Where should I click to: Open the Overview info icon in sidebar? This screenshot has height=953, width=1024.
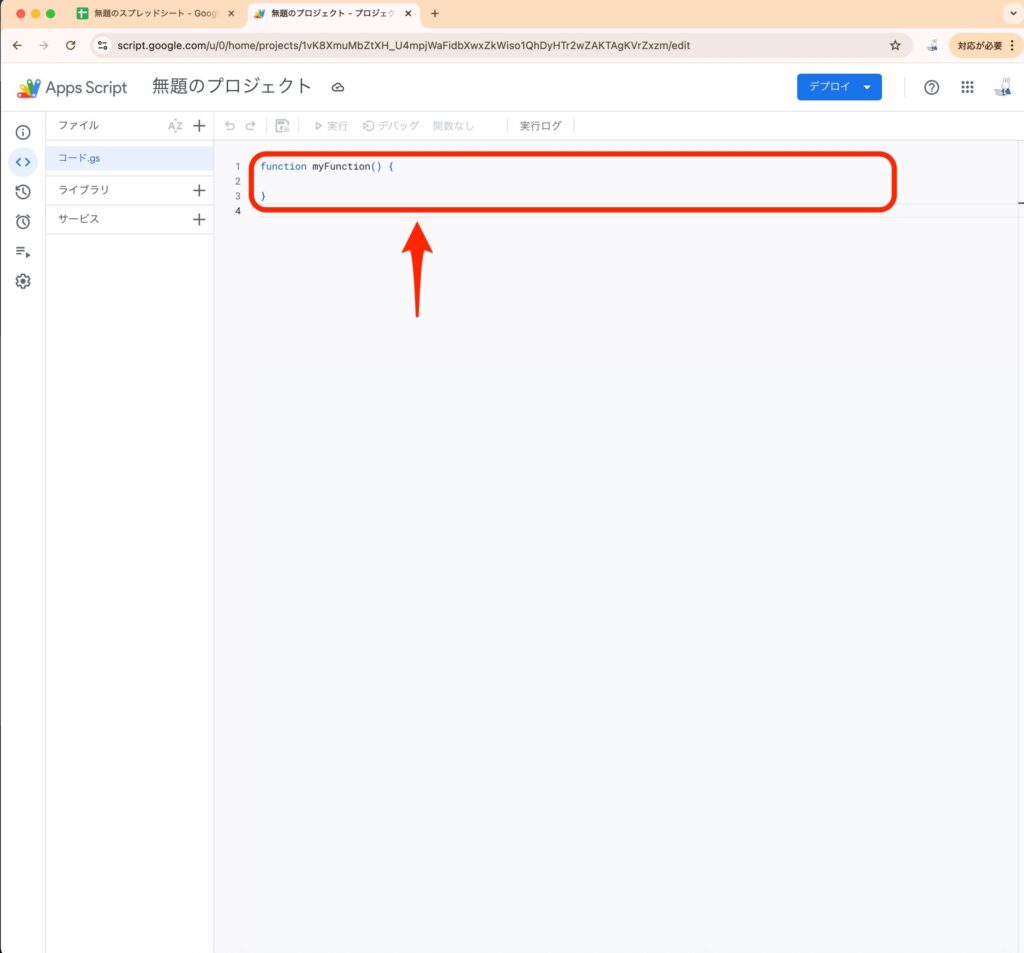(23, 132)
